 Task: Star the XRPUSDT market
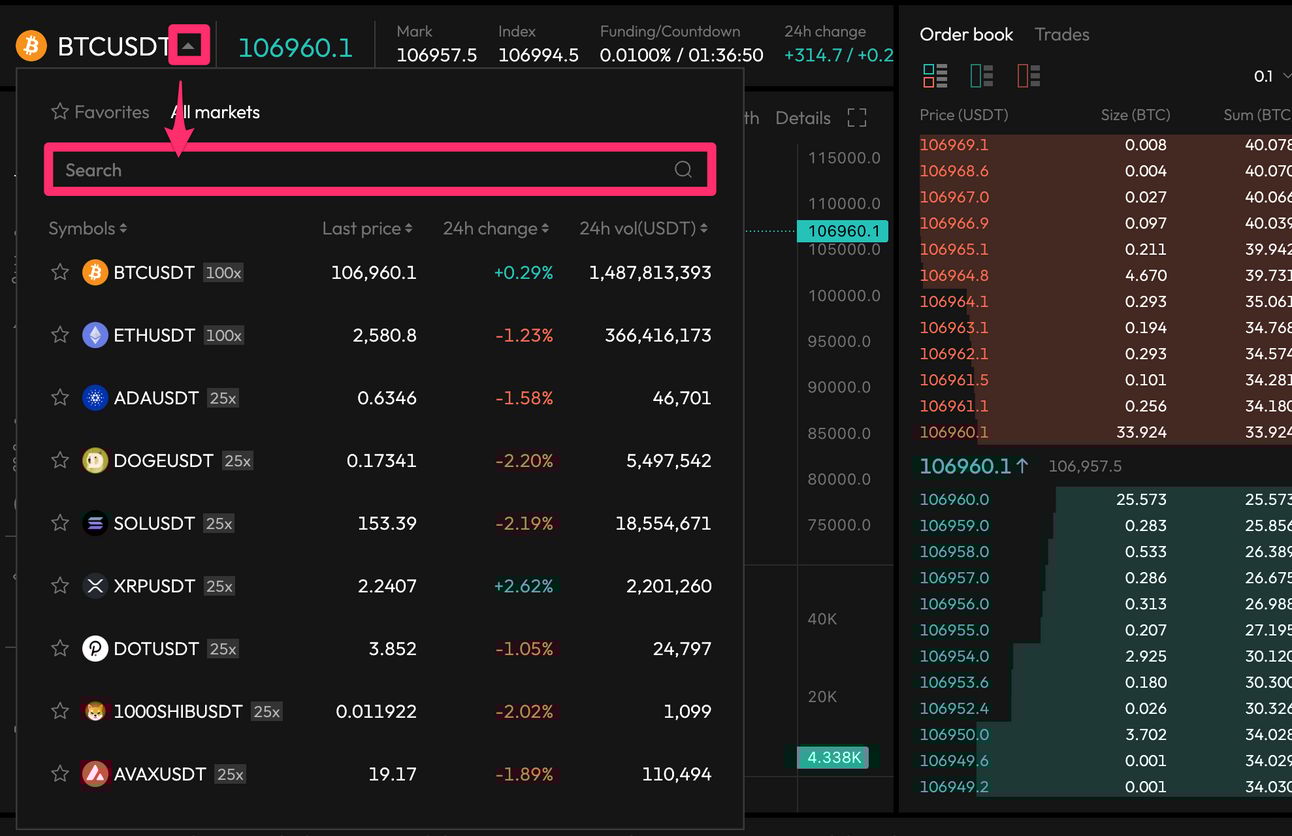[60, 586]
